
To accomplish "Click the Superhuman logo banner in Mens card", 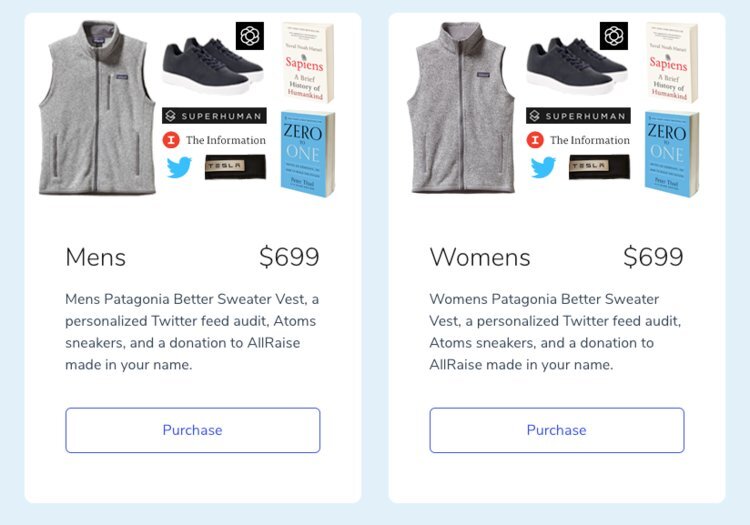I will click(214, 116).
